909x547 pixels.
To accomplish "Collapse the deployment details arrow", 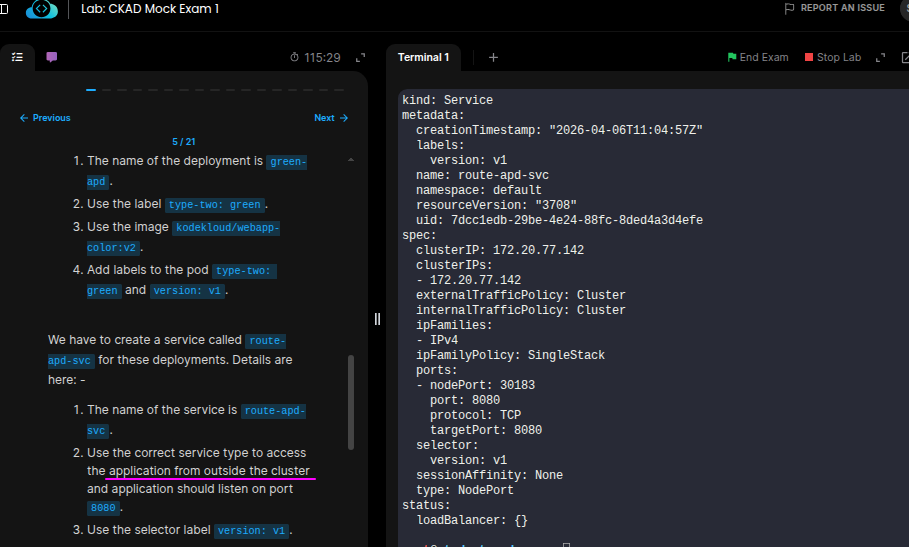I will 350,160.
